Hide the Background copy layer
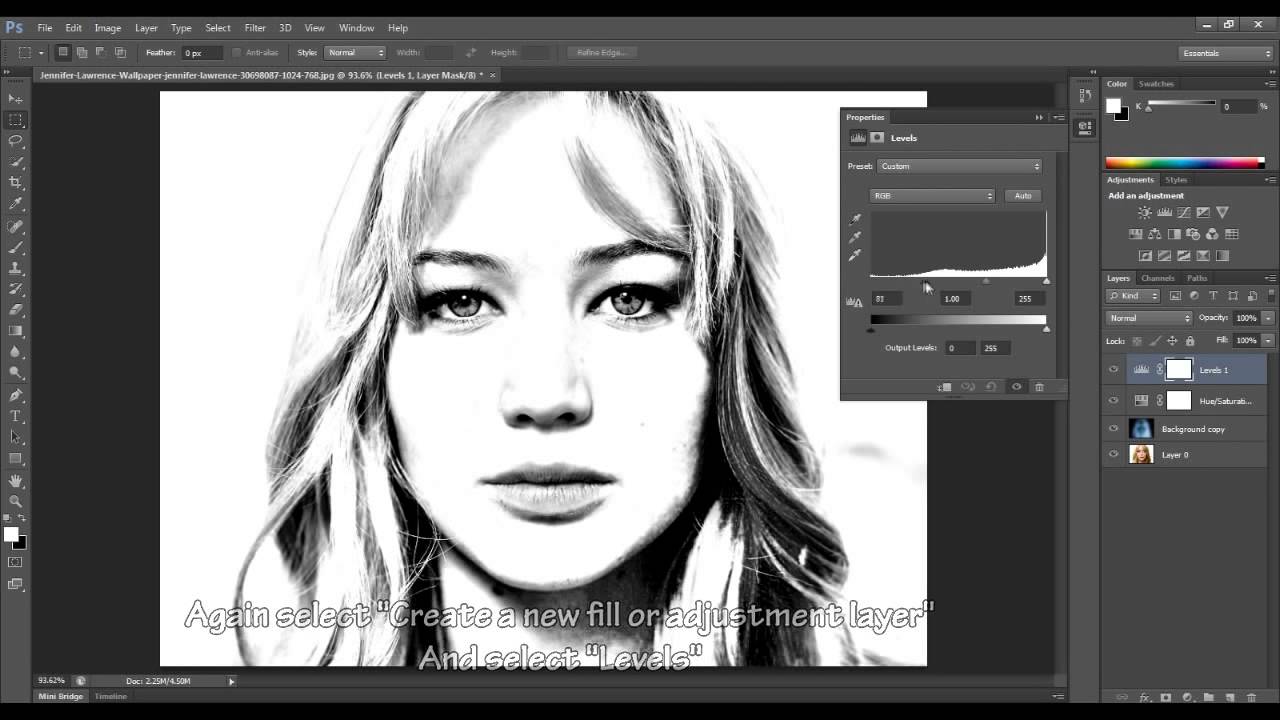This screenshot has width=1280, height=720. pyautogui.click(x=1113, y=429)
